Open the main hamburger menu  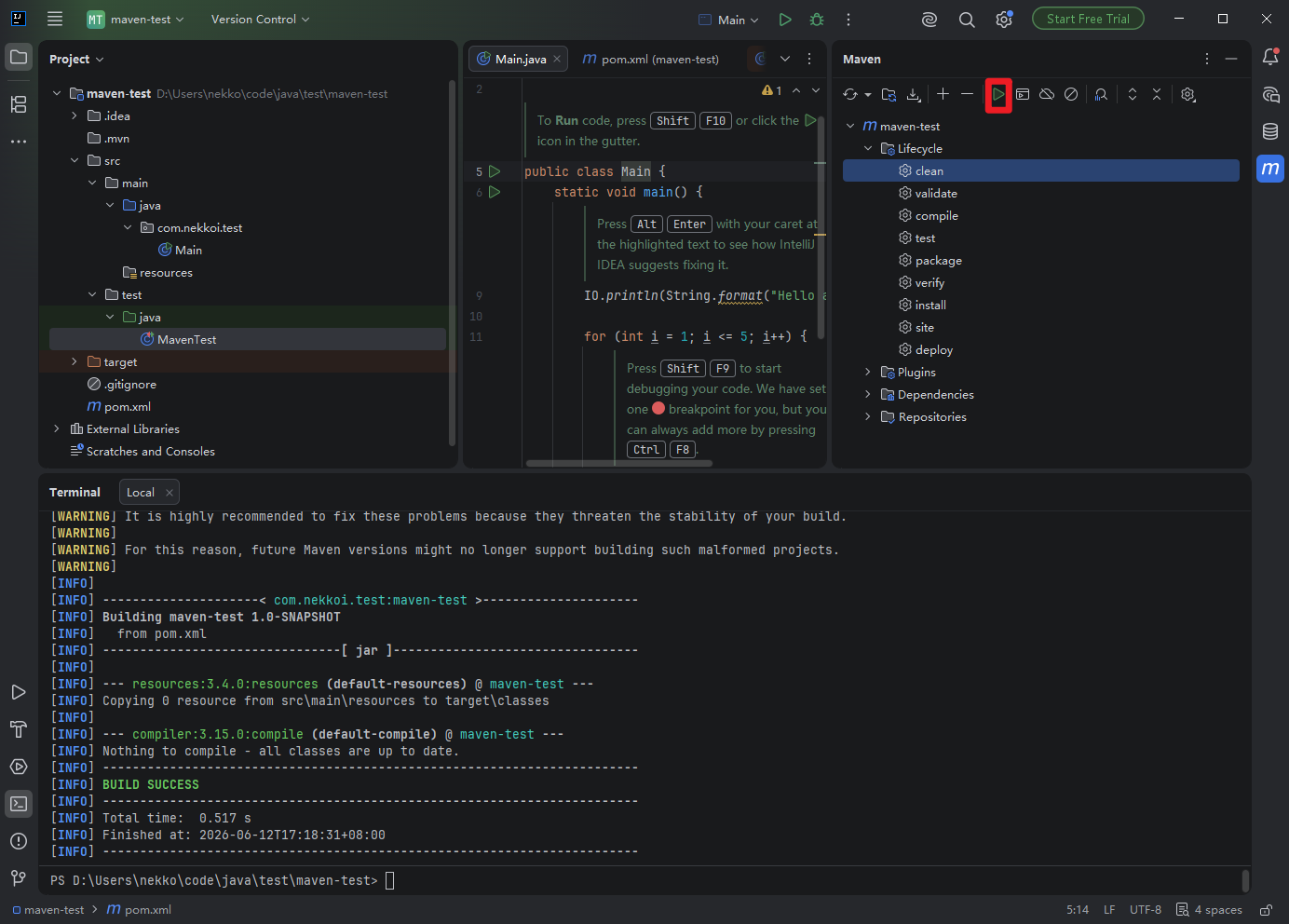pyautogui.click(x=55, y=19)
